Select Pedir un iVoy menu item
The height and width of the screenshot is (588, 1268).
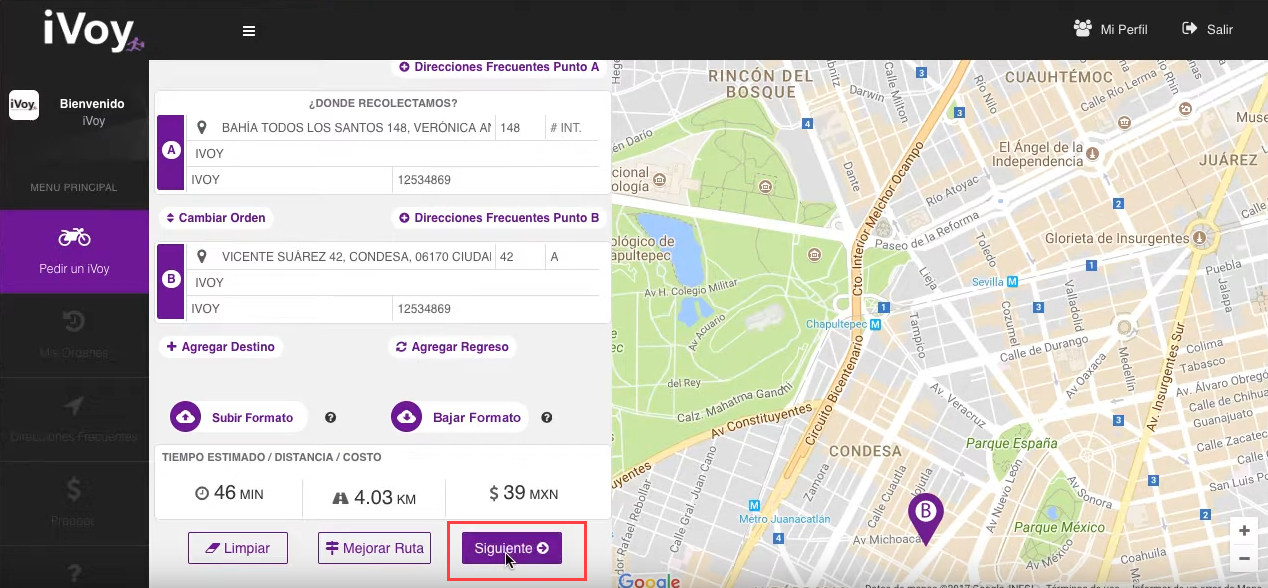point(74,251)
